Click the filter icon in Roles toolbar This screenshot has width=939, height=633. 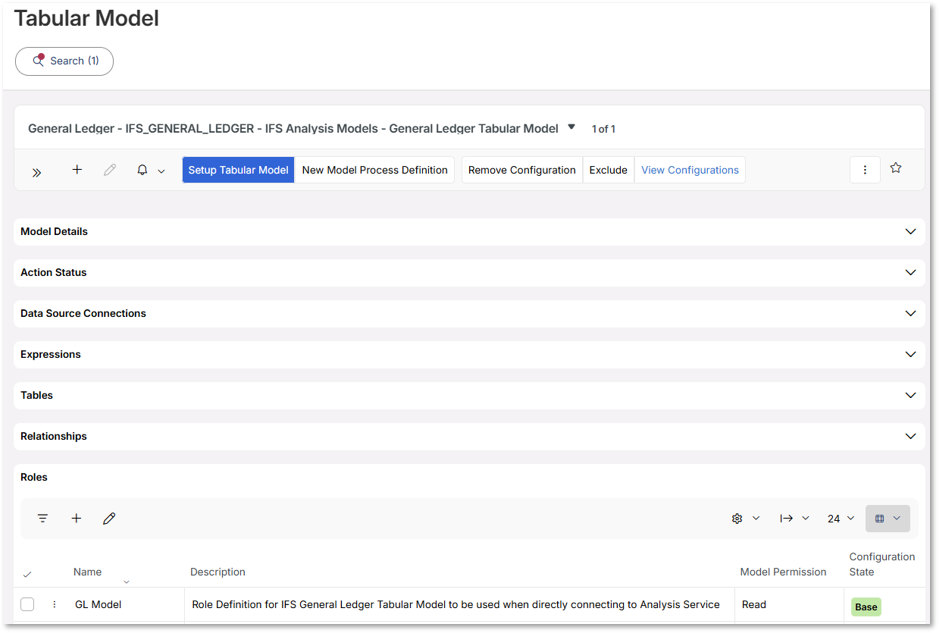(x=43, y=519)
